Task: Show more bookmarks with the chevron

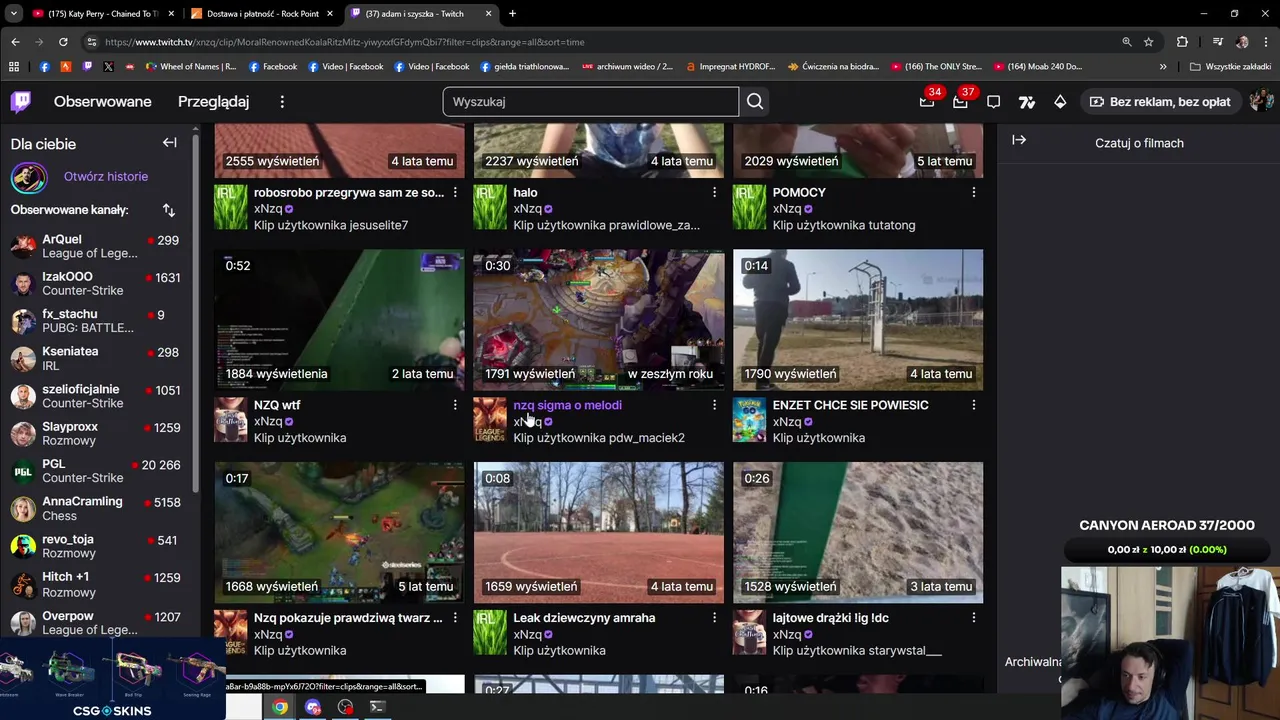Action: [1163, 67]
